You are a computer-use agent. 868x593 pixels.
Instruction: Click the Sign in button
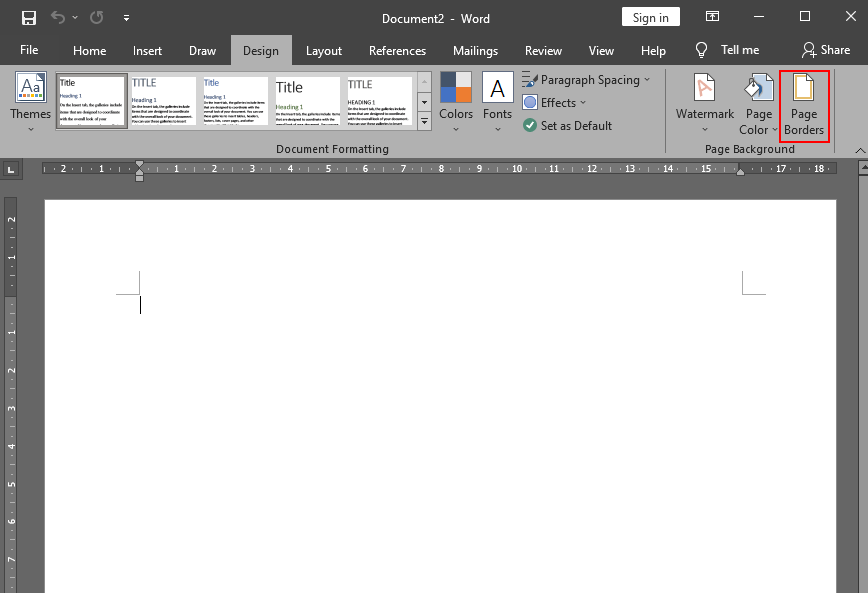click(650, 17)
